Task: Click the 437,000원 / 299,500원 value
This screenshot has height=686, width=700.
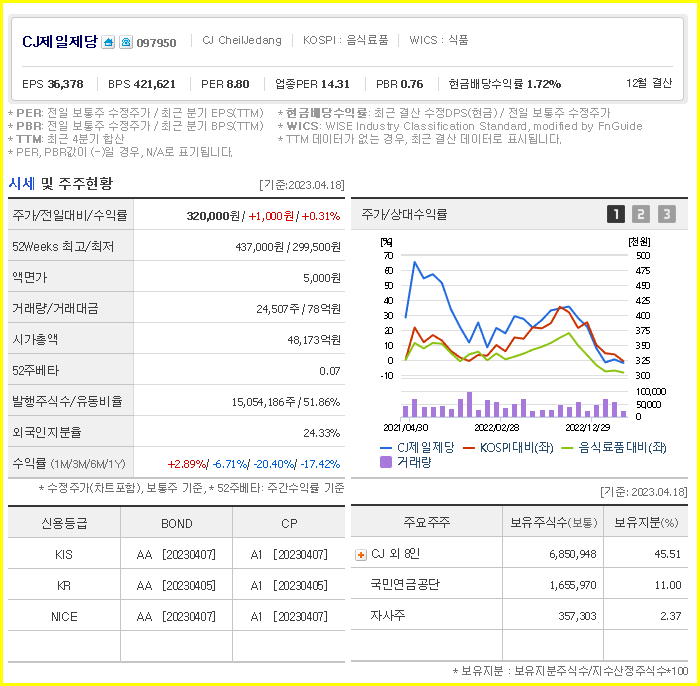Action: click(288, 247)
